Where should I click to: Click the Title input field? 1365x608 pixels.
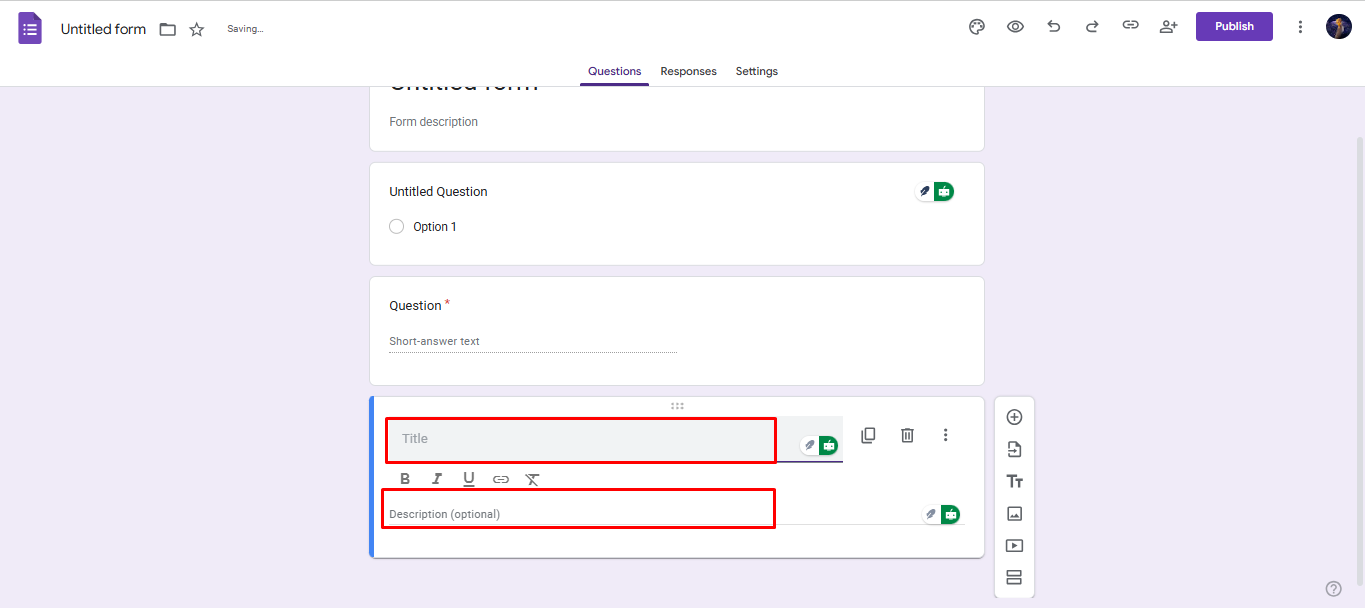click(x=580, y=440)
